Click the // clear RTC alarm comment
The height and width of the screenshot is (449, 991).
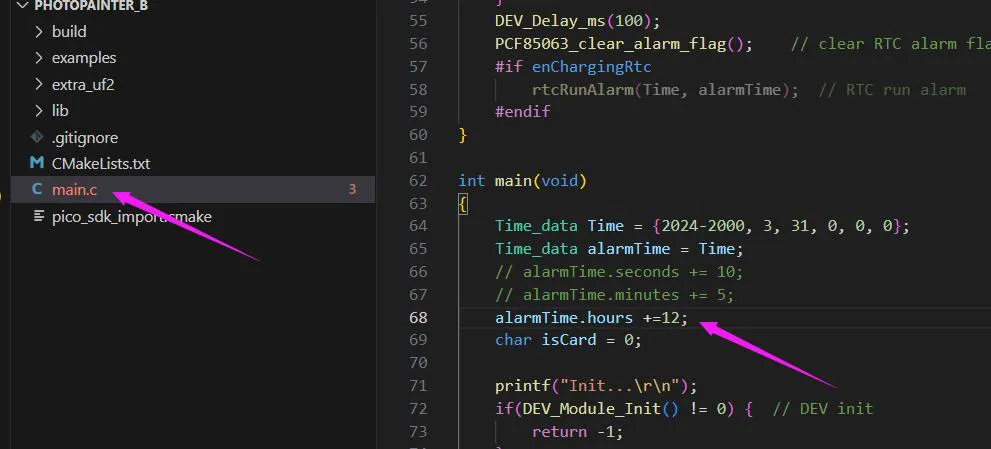(x=891, y=44)
